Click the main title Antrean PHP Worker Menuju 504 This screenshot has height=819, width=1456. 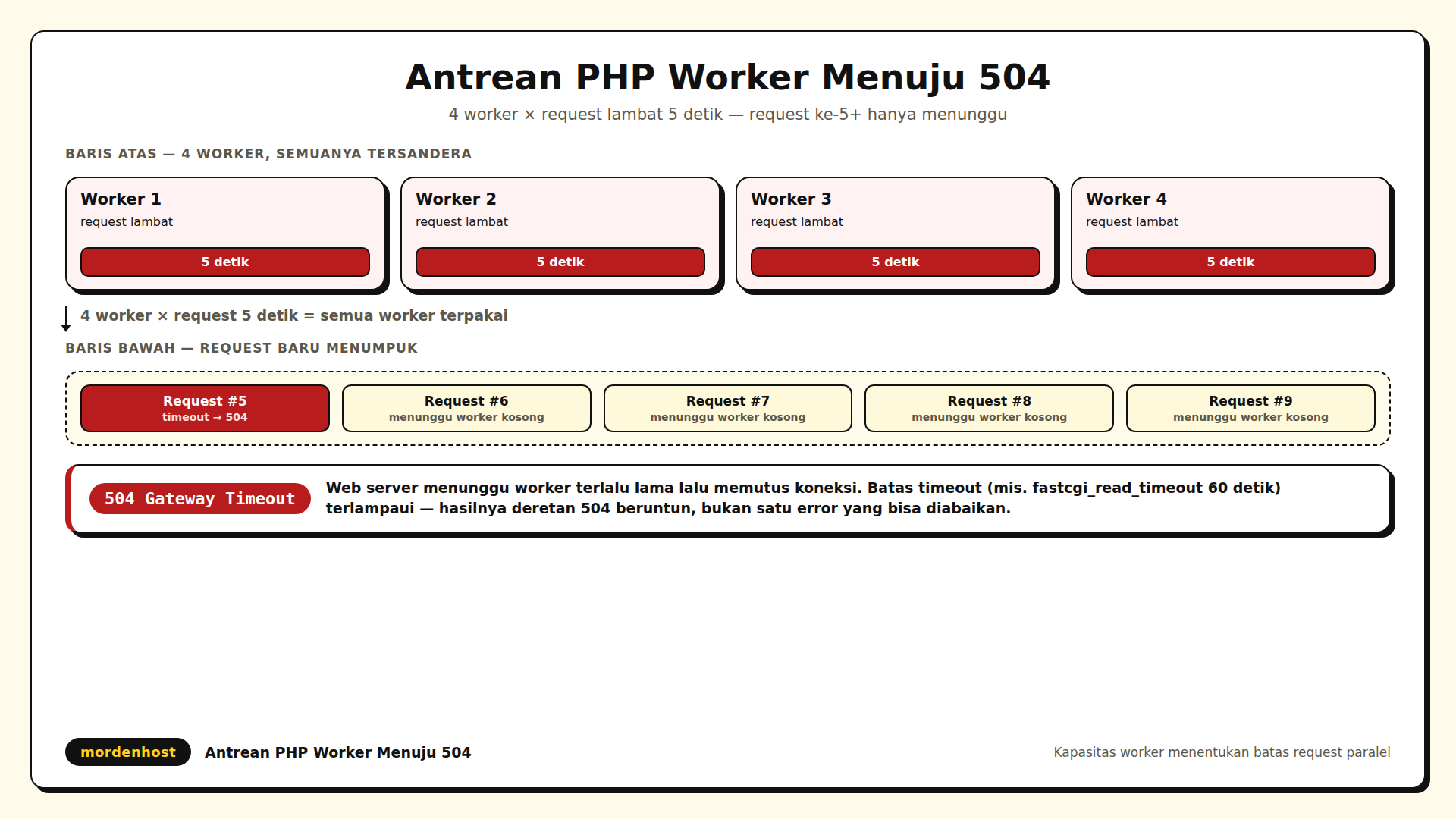coord(728,77)
